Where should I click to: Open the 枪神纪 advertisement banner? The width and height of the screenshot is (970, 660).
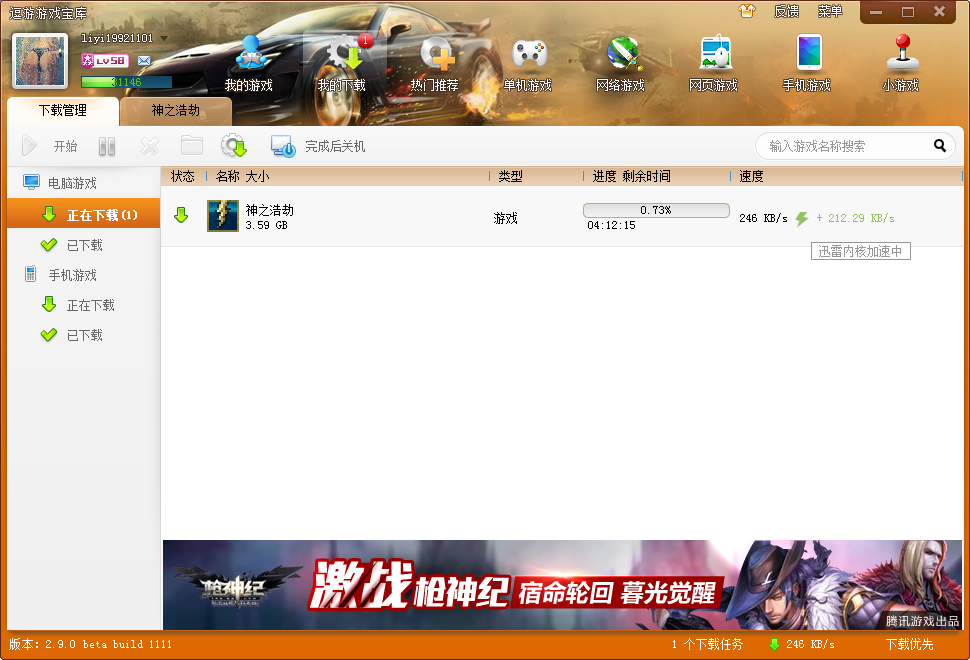pyautogui.click(x=562, y=585)
